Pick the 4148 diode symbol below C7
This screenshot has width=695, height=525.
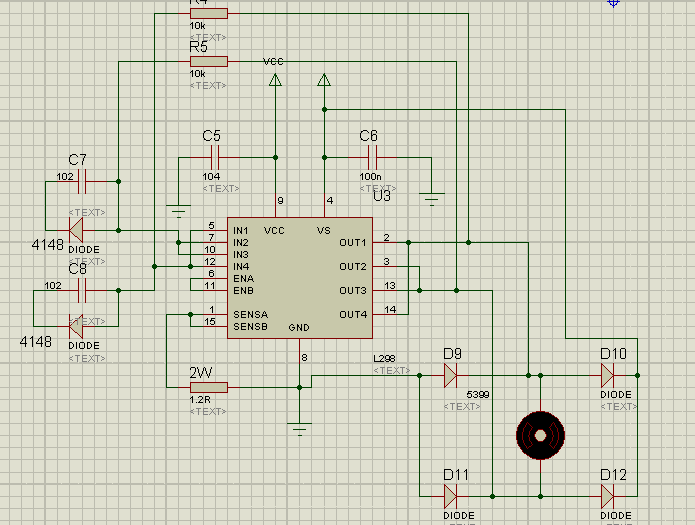76,230
